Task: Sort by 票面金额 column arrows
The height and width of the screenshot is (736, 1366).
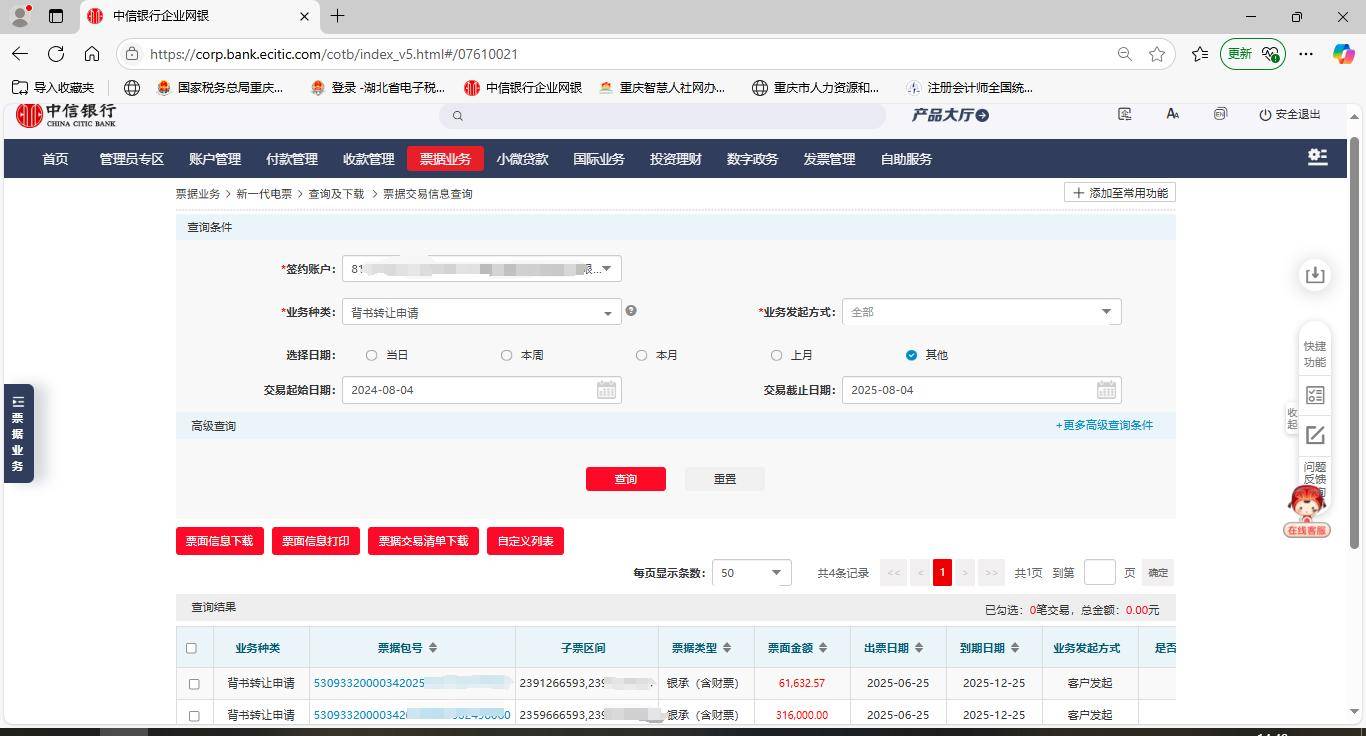Action: [x=823, y=648]
